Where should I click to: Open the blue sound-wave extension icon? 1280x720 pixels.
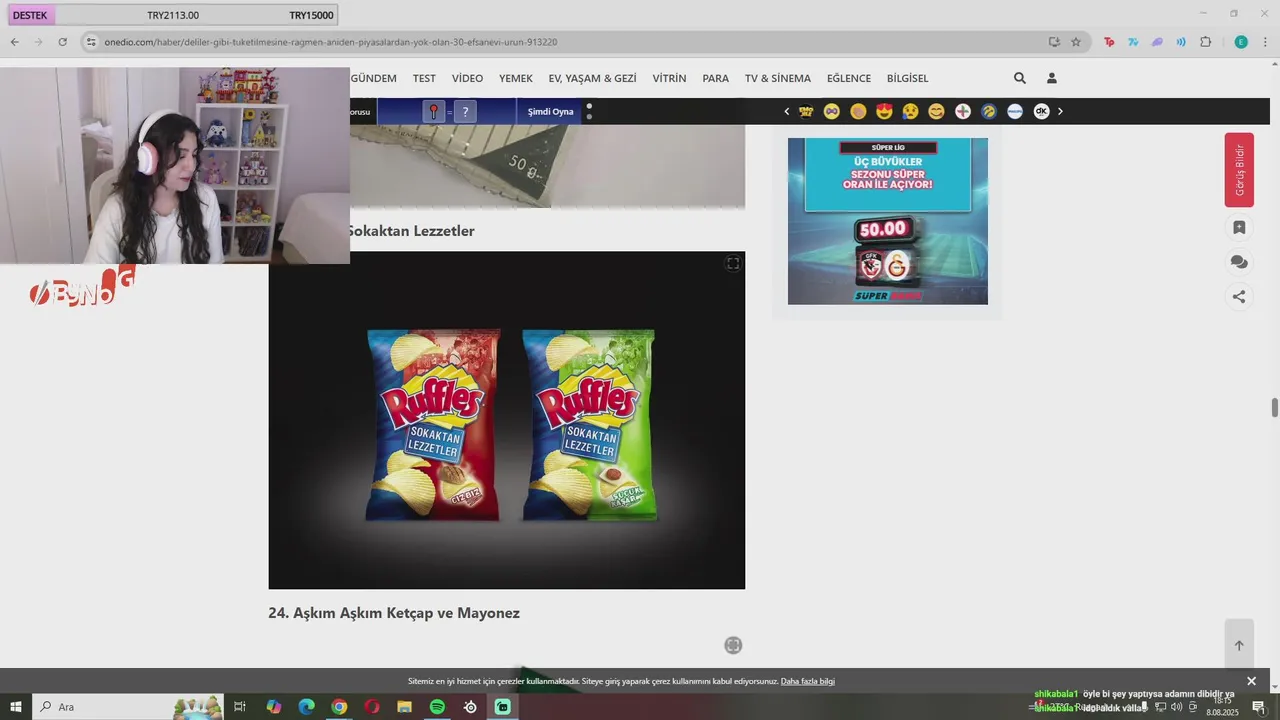pyautogui.click(x=1181, y=42)
